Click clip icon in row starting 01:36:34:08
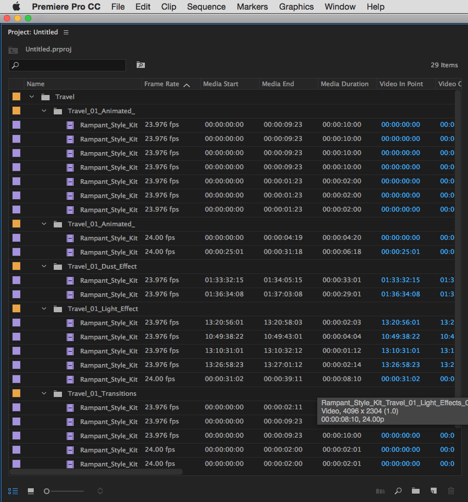Viewport: 468px width, 502px height. point(70,295)
